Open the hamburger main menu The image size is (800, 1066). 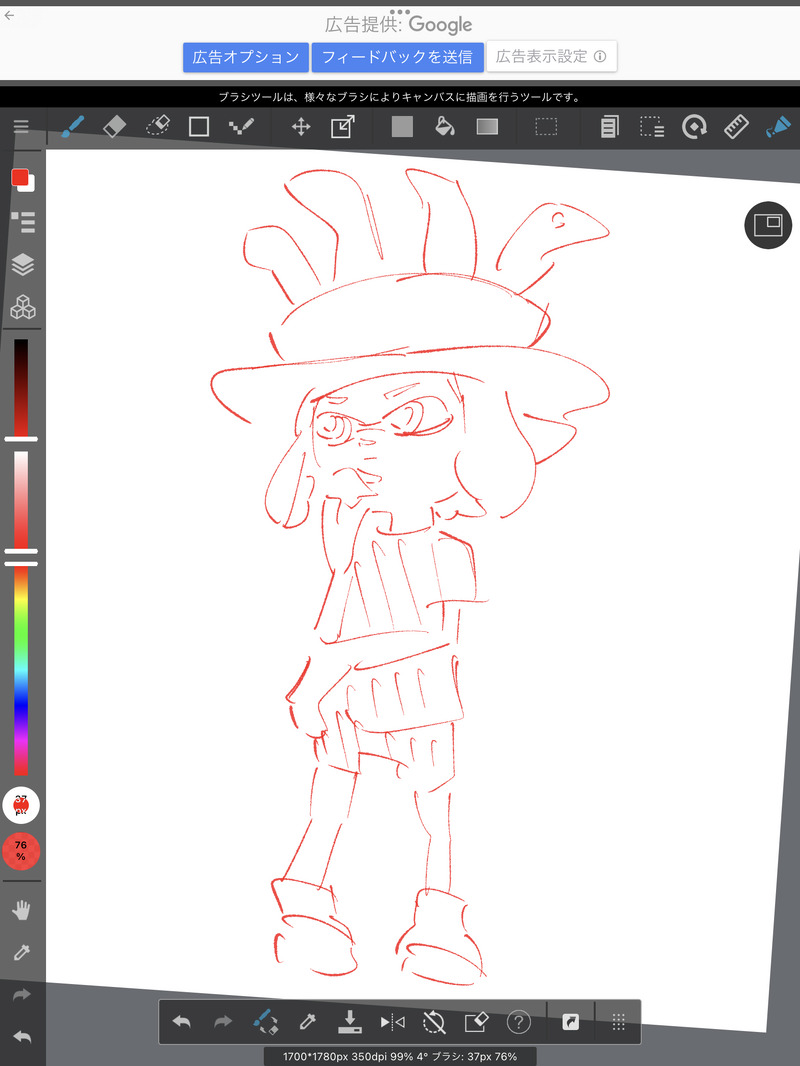21,126
